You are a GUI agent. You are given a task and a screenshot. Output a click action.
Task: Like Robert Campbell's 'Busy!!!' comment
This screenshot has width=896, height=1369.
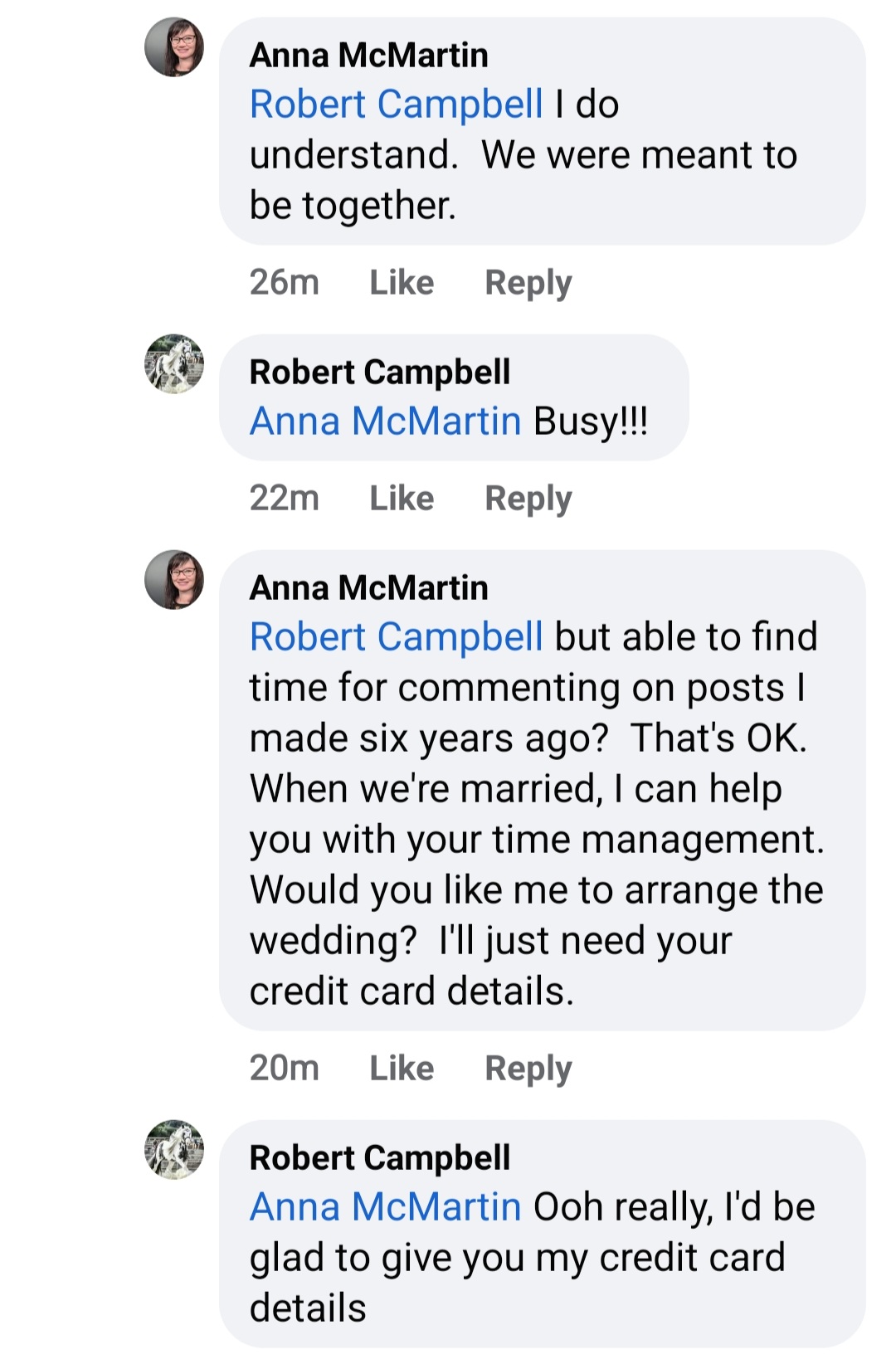coord(402,499)
